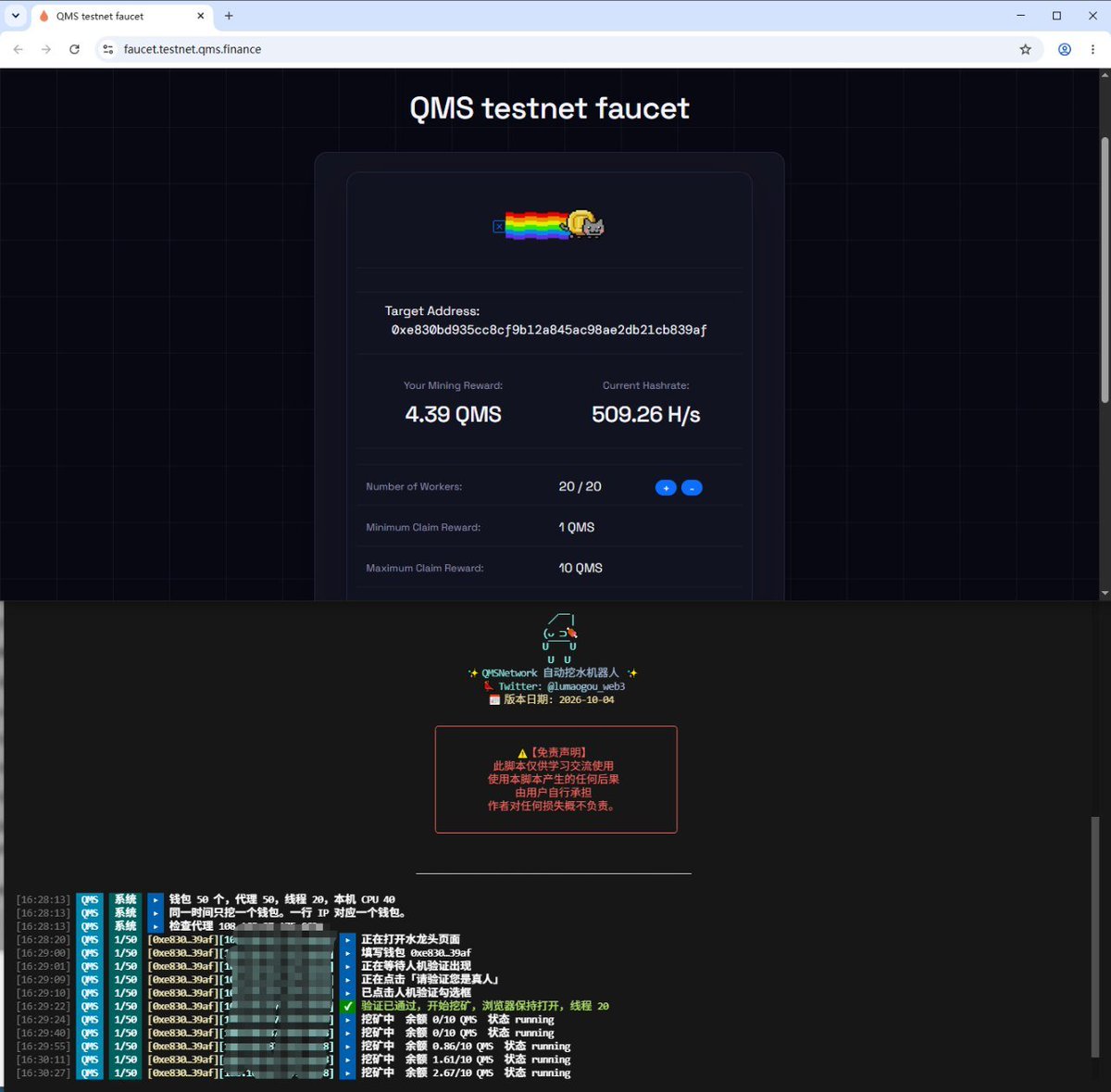Click the Nyan Cat mining animation
The height and width of the screenshot is (1092, 1111).
[x=555, y=225]
